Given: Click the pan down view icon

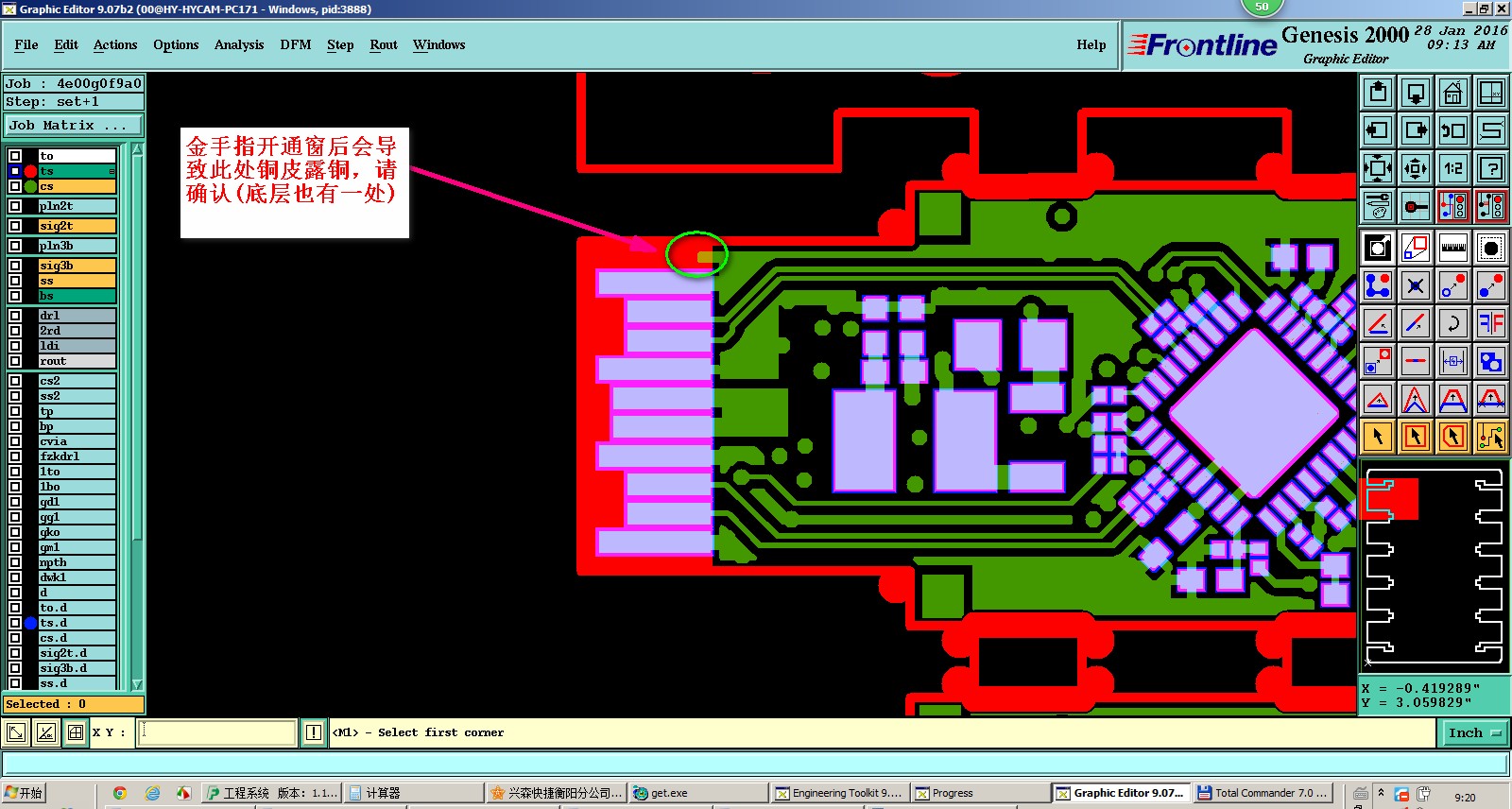Looking at the screenshot, I should 1416,93.
